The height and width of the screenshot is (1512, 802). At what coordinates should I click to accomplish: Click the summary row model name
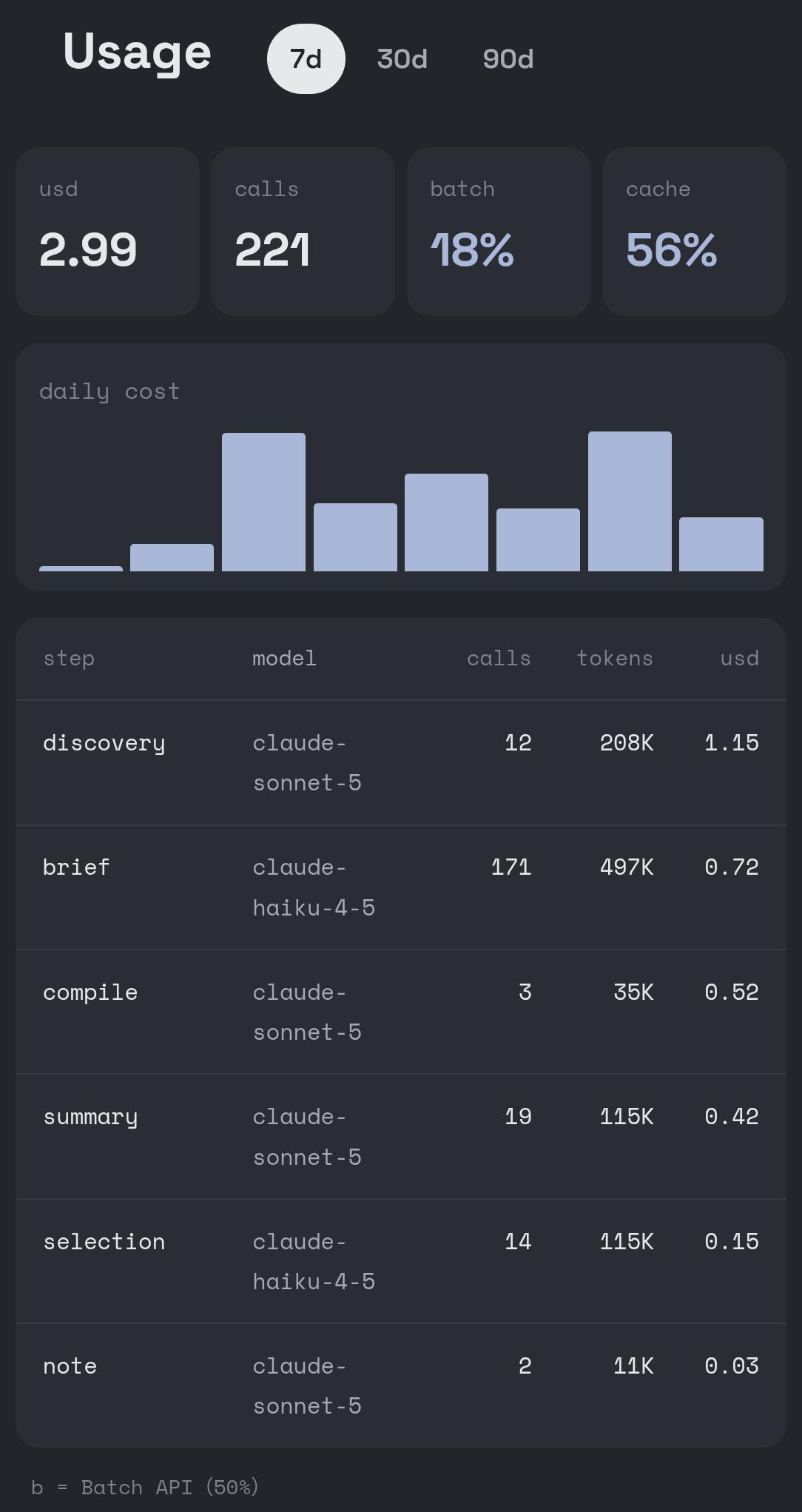pos(307,1137)
